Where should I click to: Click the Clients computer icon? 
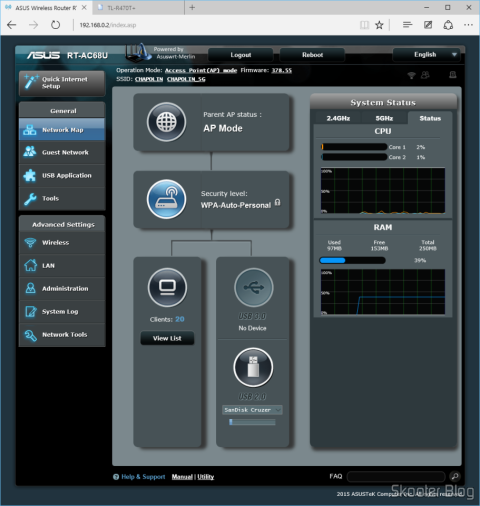click(167, 287)
